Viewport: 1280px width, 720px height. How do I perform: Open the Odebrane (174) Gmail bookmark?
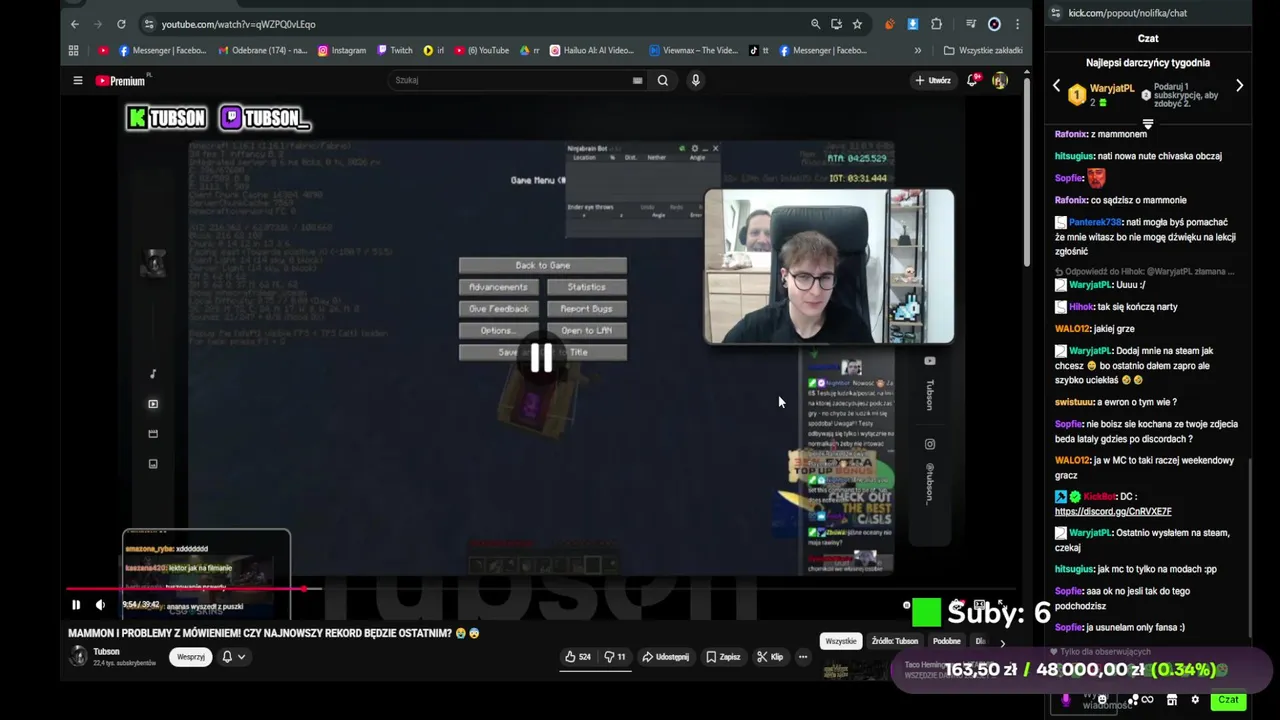263,50
